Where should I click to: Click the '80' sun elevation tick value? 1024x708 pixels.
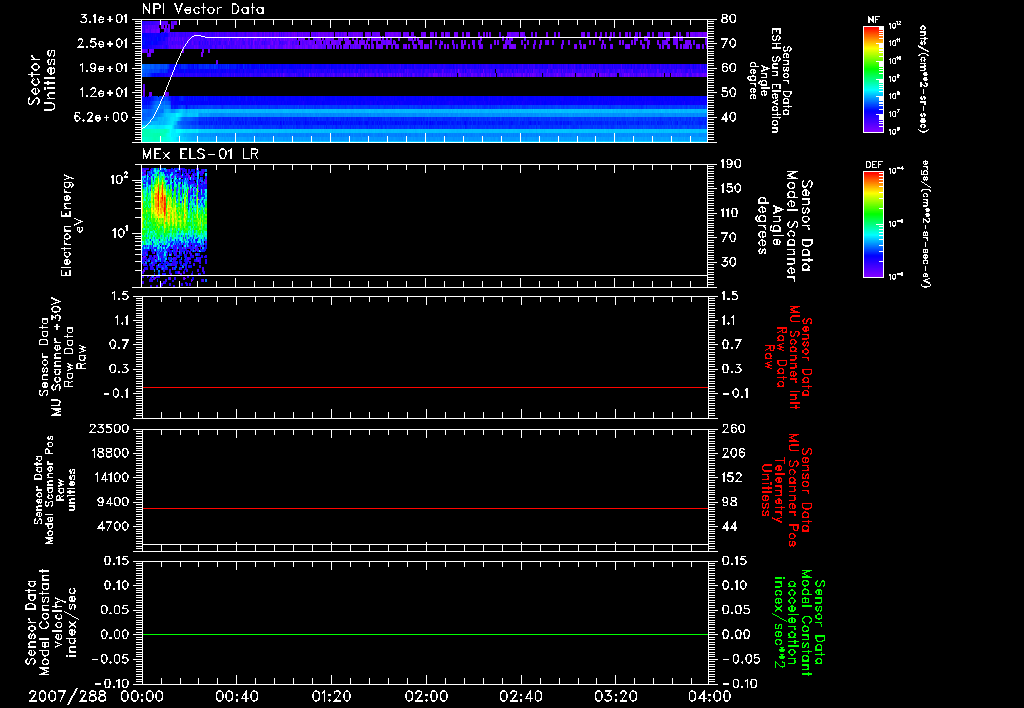click(x=729, y=18)
